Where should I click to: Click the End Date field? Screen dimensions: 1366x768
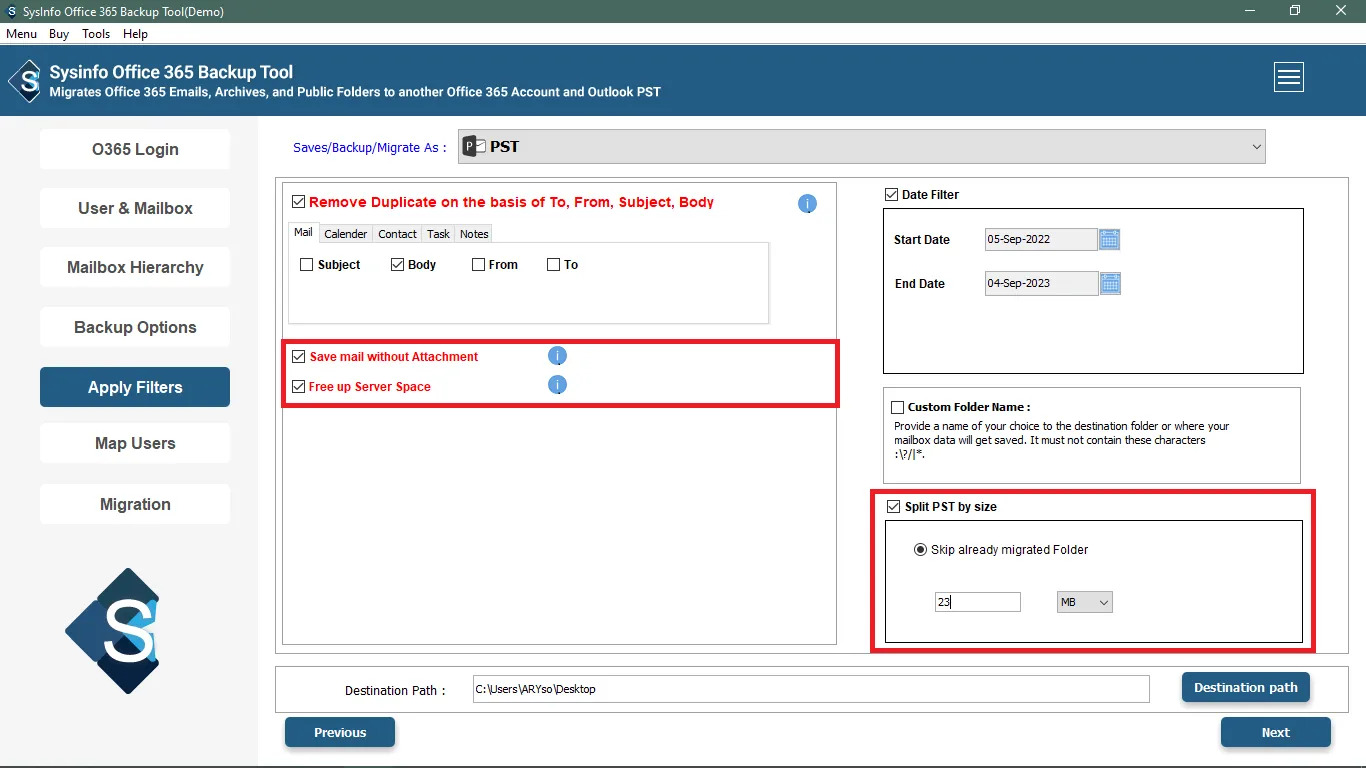pyautogui.click(x=1041, y=283)
